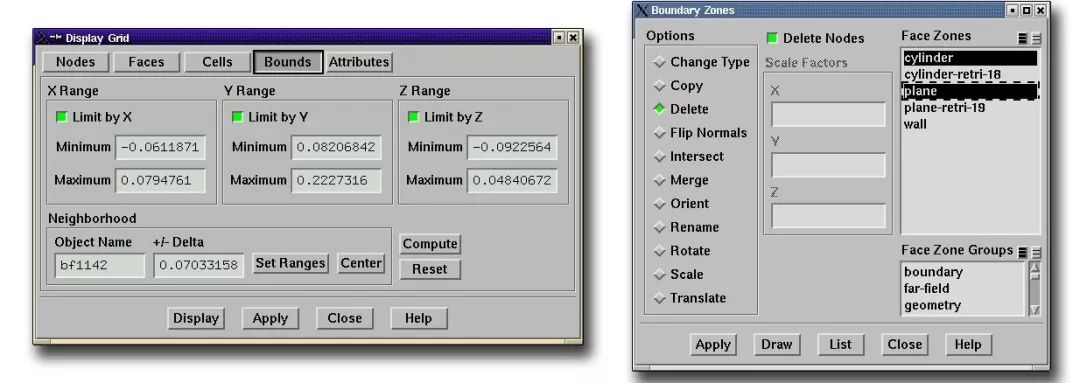Screen dimensions: 1080x383
Task: Select the Delete radio option
Action: 681,109
